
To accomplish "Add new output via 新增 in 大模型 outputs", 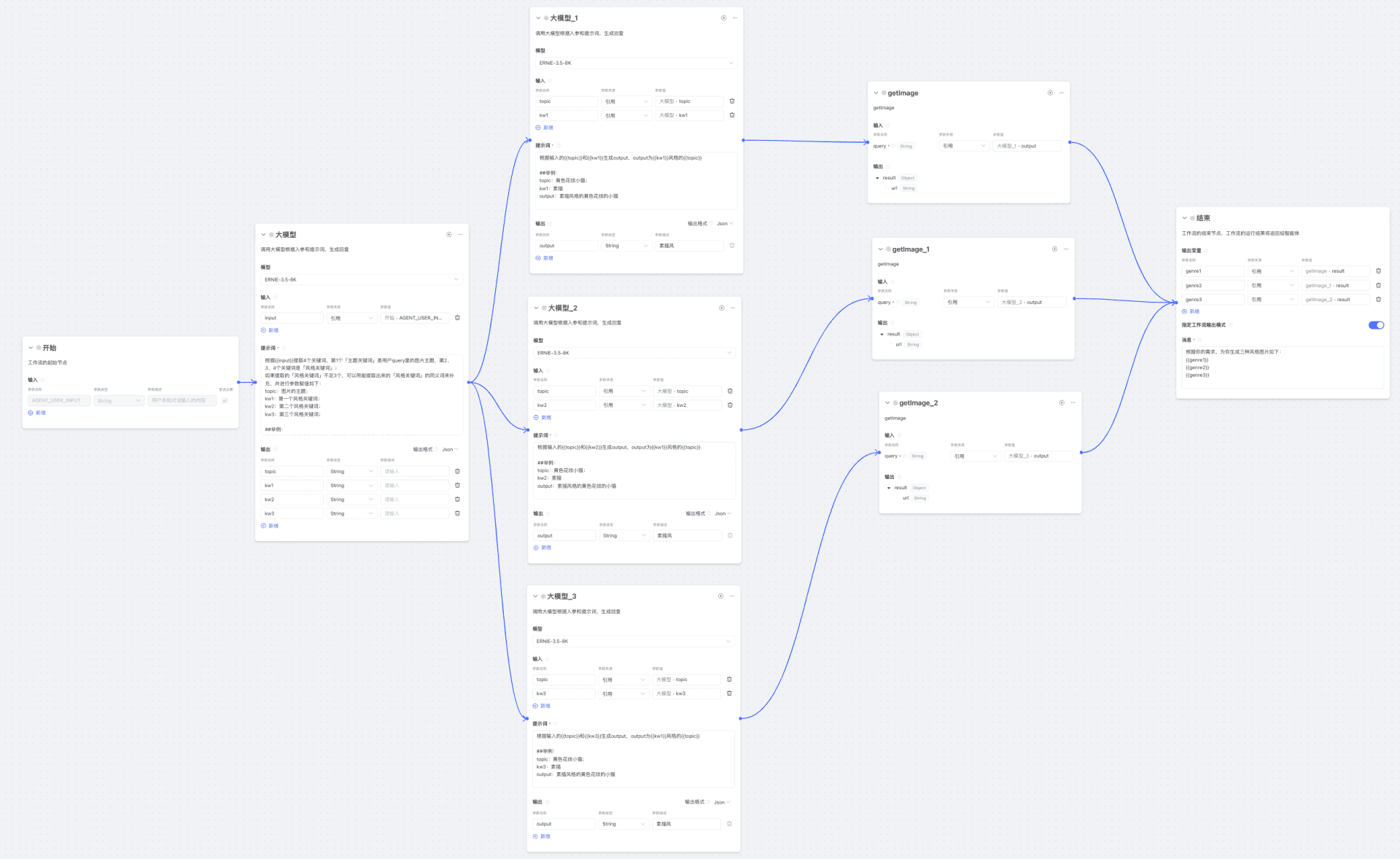I will point(270,526).
